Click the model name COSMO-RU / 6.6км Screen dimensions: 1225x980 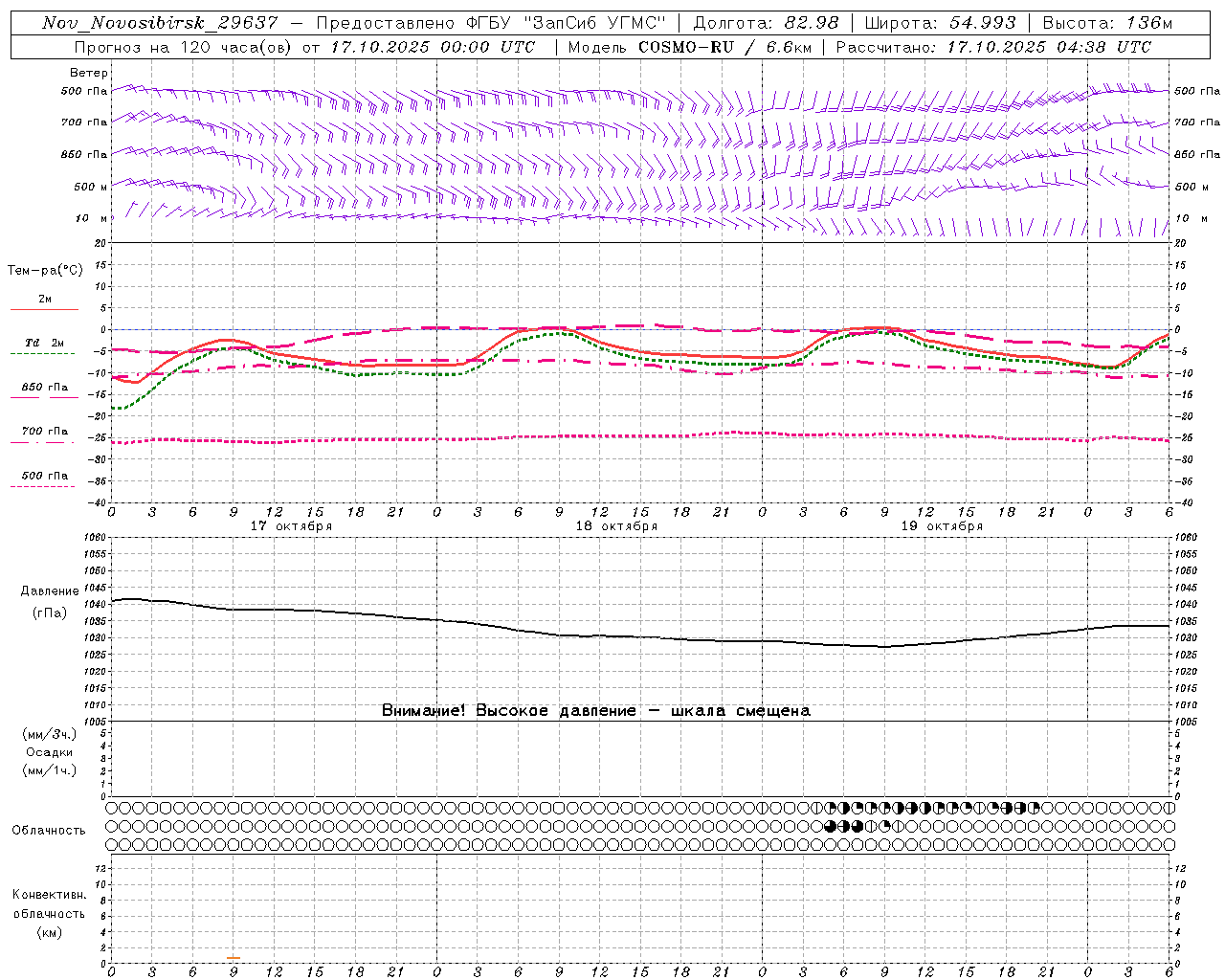point(724,47)
